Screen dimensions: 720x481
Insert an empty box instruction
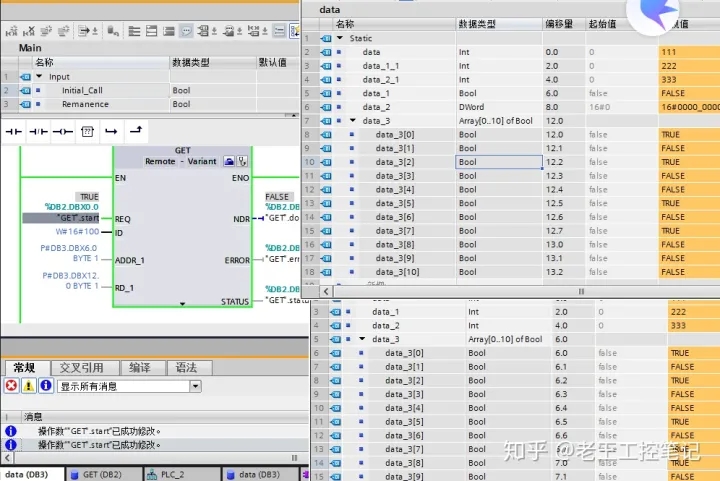(87, 131)
